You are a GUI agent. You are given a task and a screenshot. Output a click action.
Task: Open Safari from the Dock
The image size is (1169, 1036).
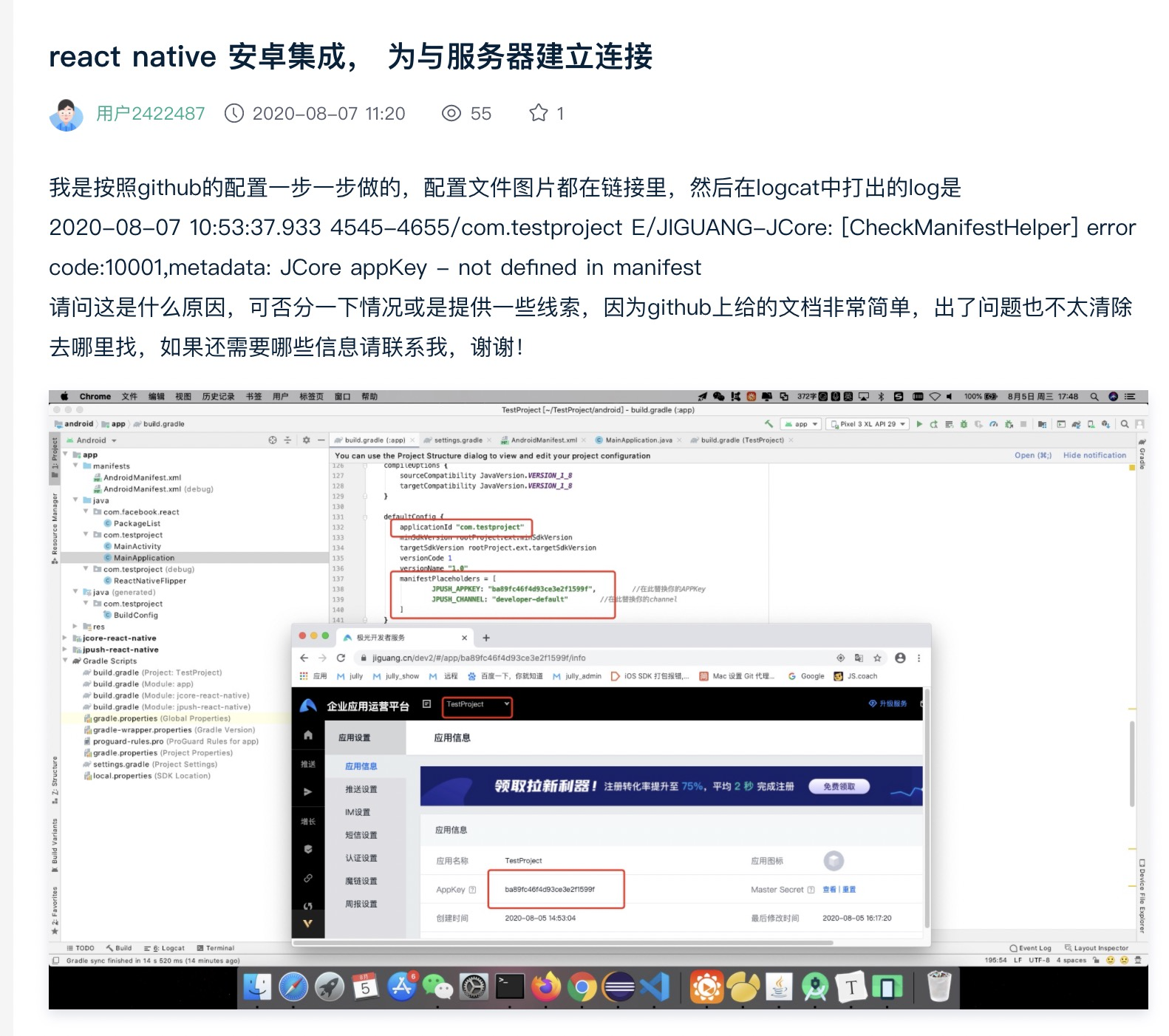click(293, 986)
